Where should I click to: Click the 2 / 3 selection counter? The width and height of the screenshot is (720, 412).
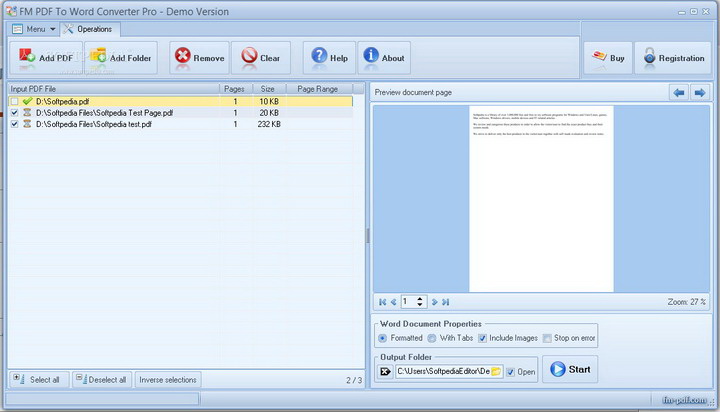pos(354,380)
